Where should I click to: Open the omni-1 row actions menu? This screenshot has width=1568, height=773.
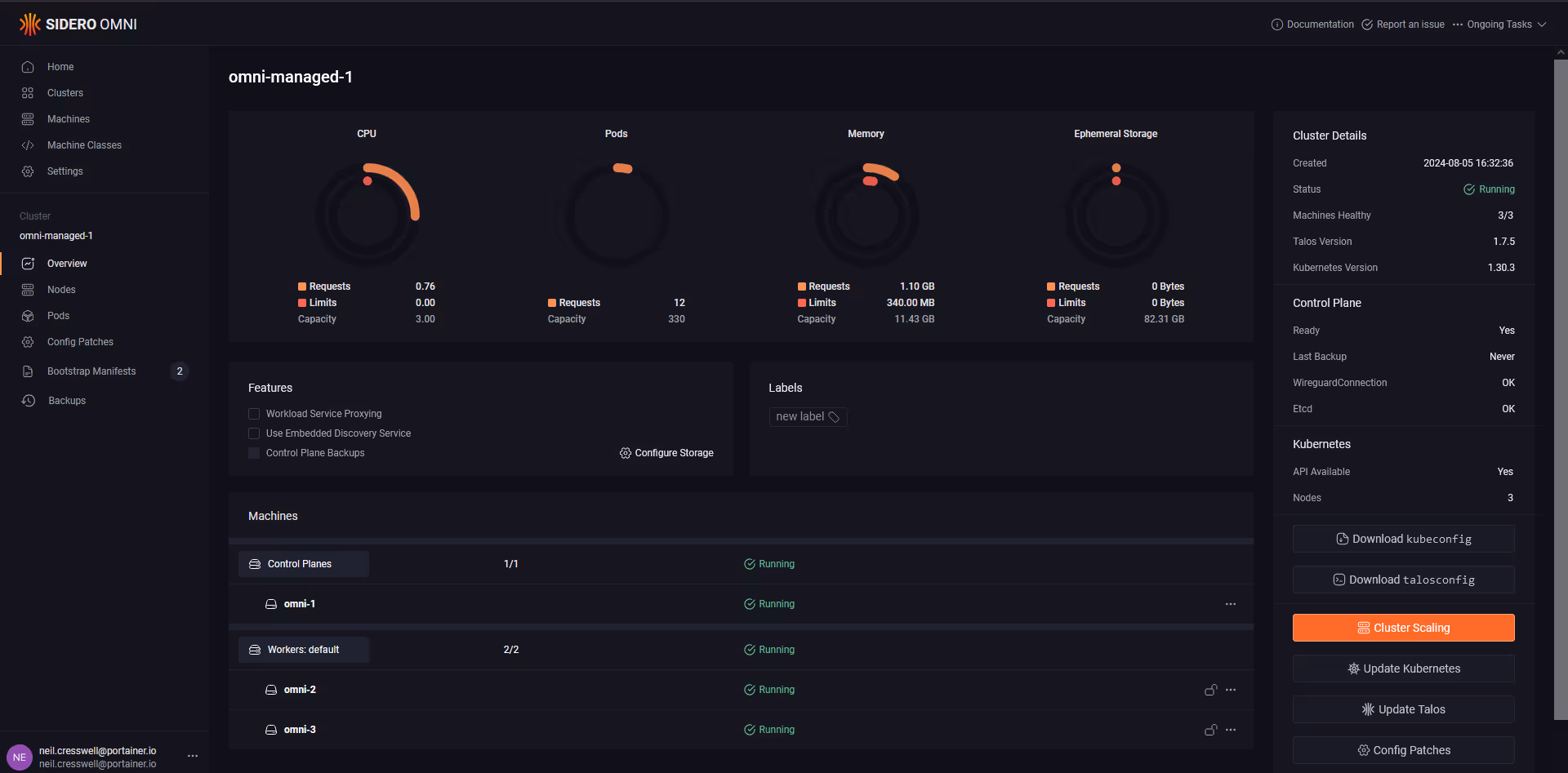pos(1231,604)
